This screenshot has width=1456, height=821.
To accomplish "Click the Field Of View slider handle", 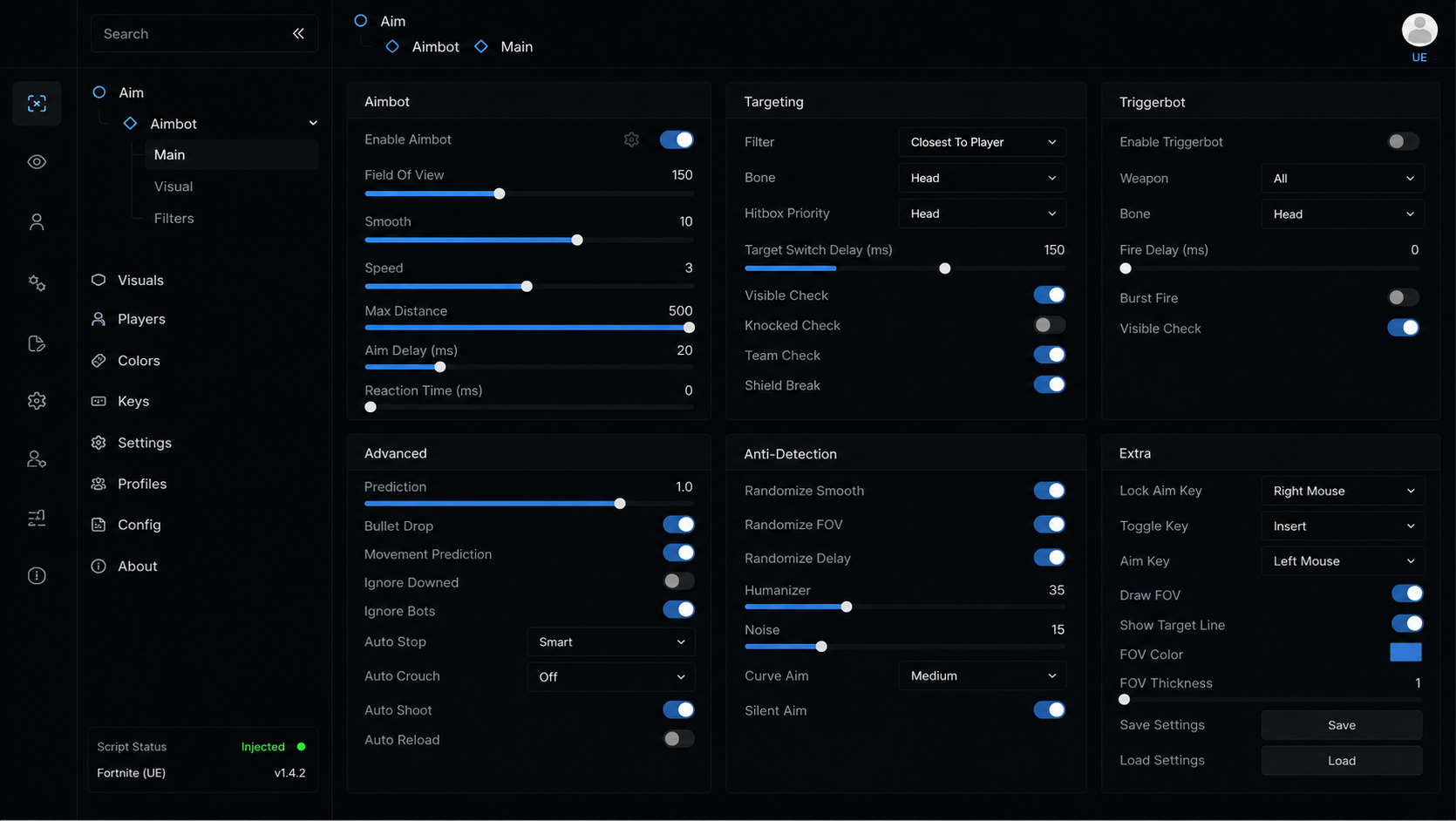I will [500, 193].
